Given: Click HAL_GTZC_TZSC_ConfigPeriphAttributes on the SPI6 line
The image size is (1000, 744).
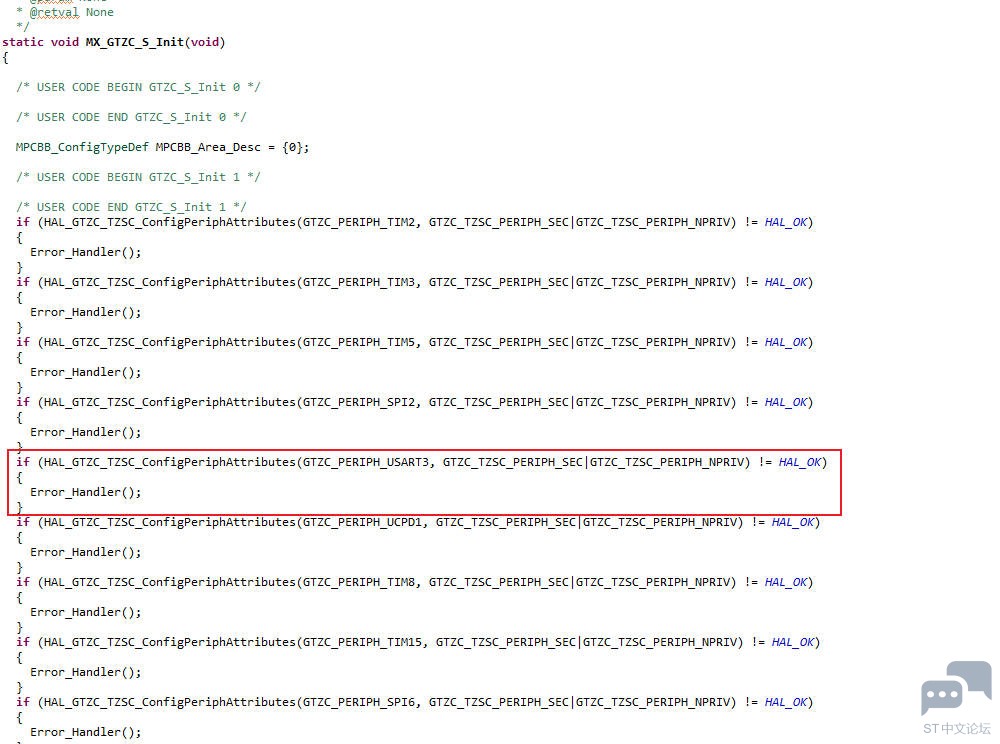Looking at the screenshot, I should [x=170, y=702].
